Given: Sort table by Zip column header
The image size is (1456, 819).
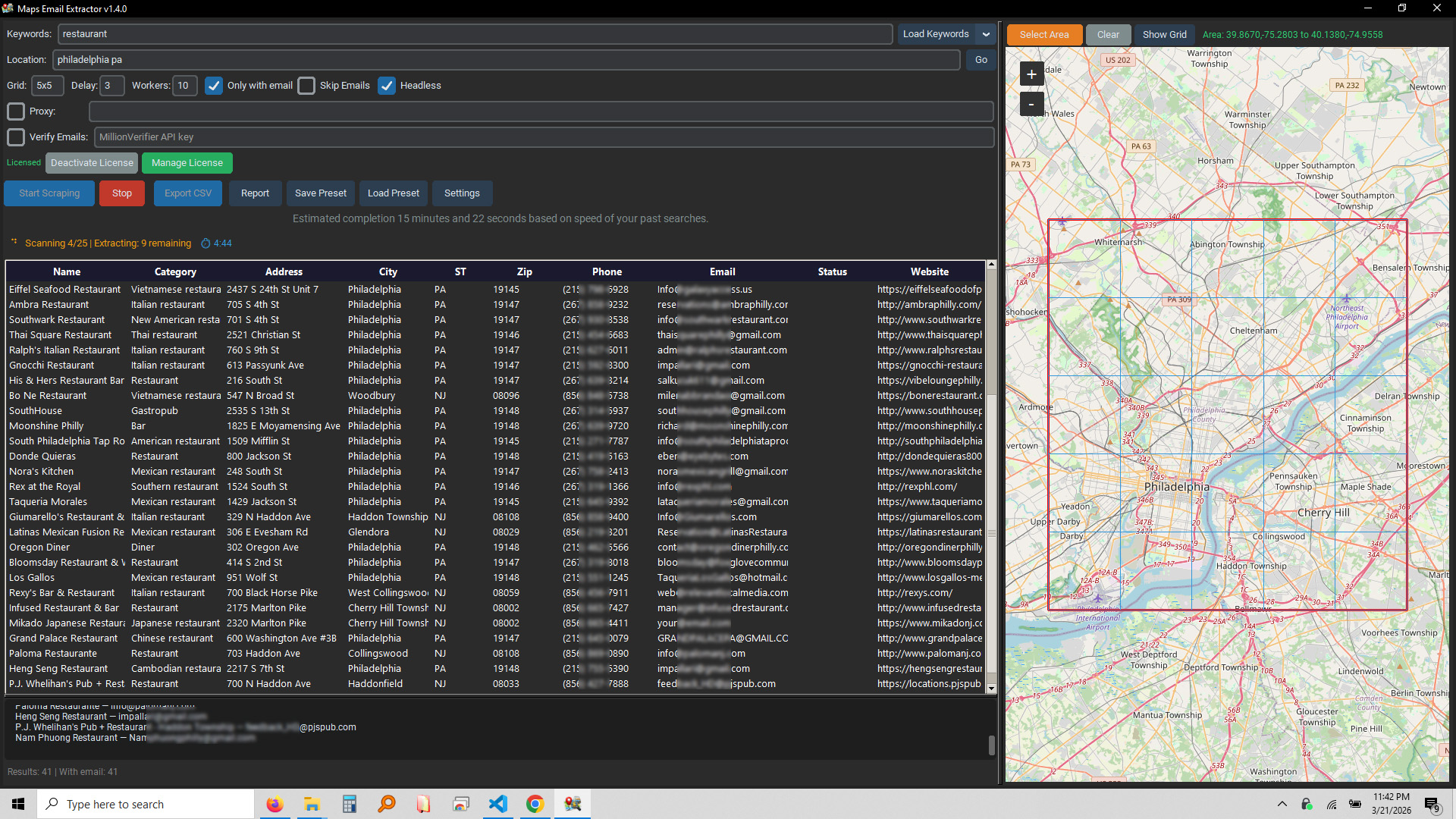Looking at the screenshot, I should [x=524, y=271].
